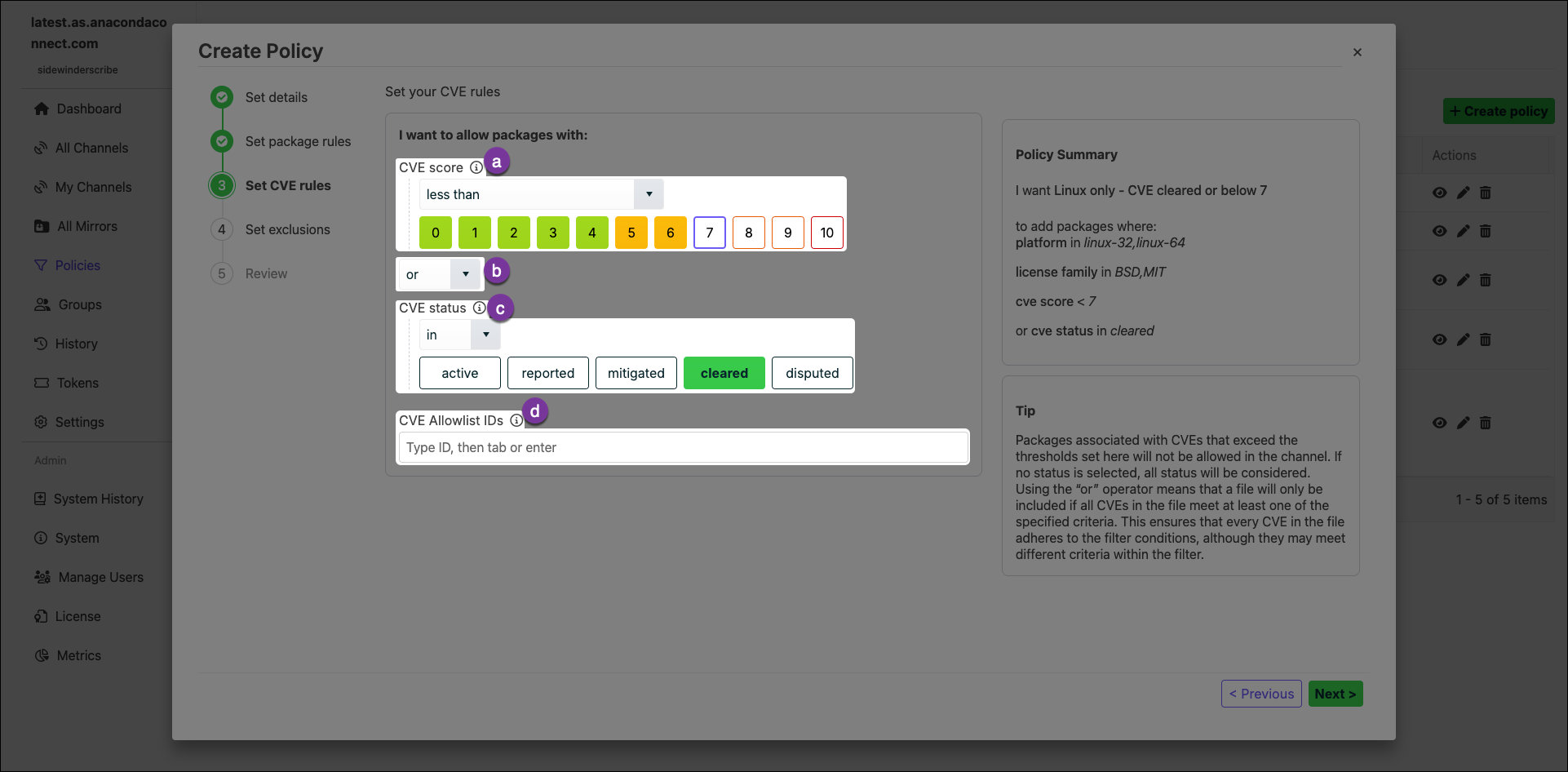This screenshot has height=772, width=1568.
Task: Click the All Mirrors icon in sidebar
Action: [x=42, y=226]
